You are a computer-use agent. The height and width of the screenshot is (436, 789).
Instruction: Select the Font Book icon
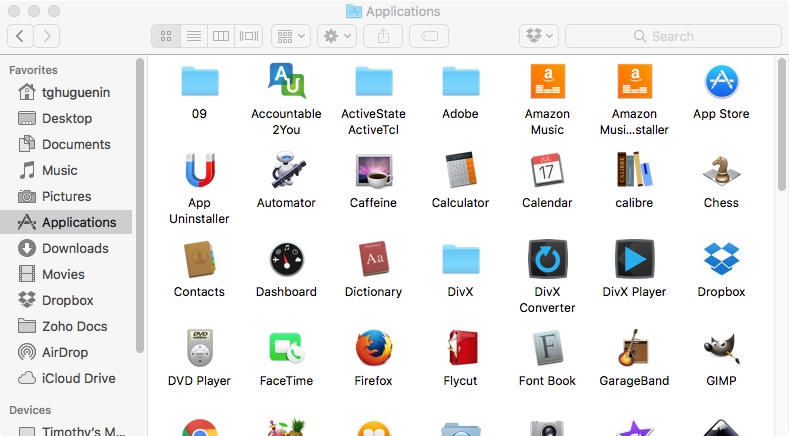tap(547, 348)
